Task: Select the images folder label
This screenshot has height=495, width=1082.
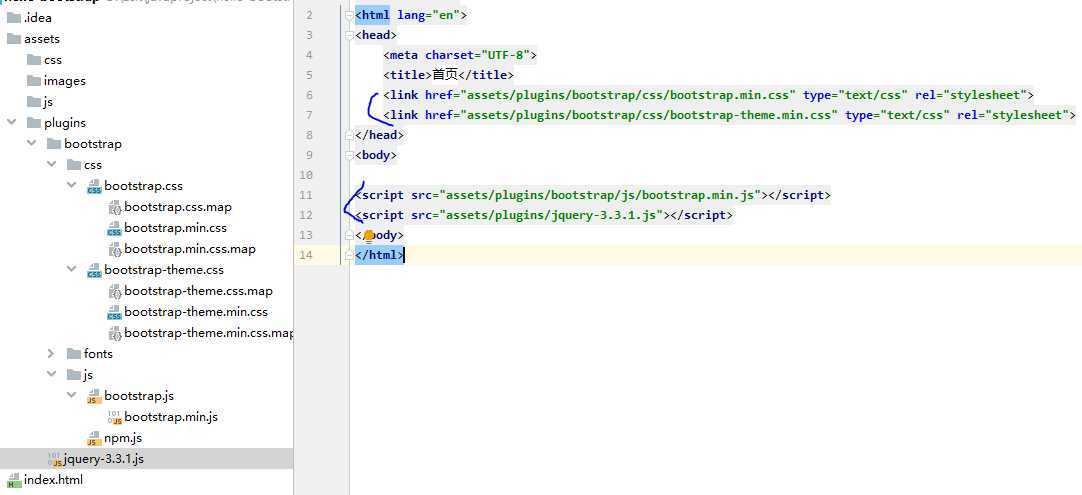Action: point(65,81)
